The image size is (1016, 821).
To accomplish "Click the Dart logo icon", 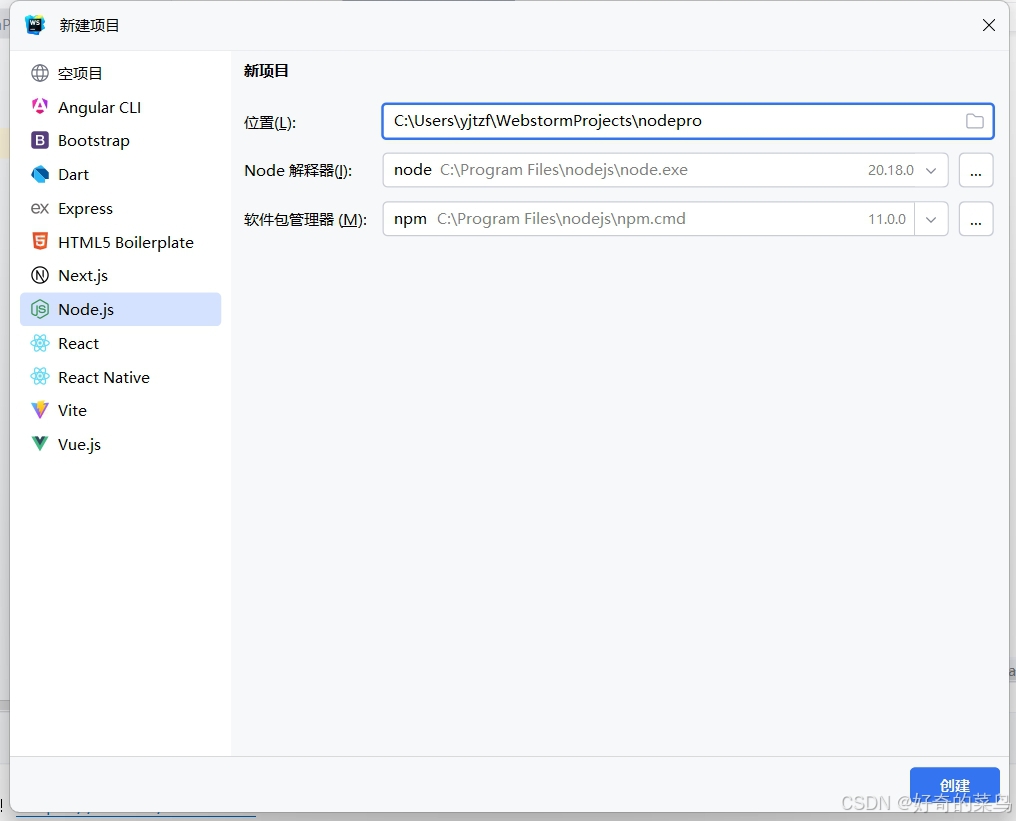I will coord(40,174).
